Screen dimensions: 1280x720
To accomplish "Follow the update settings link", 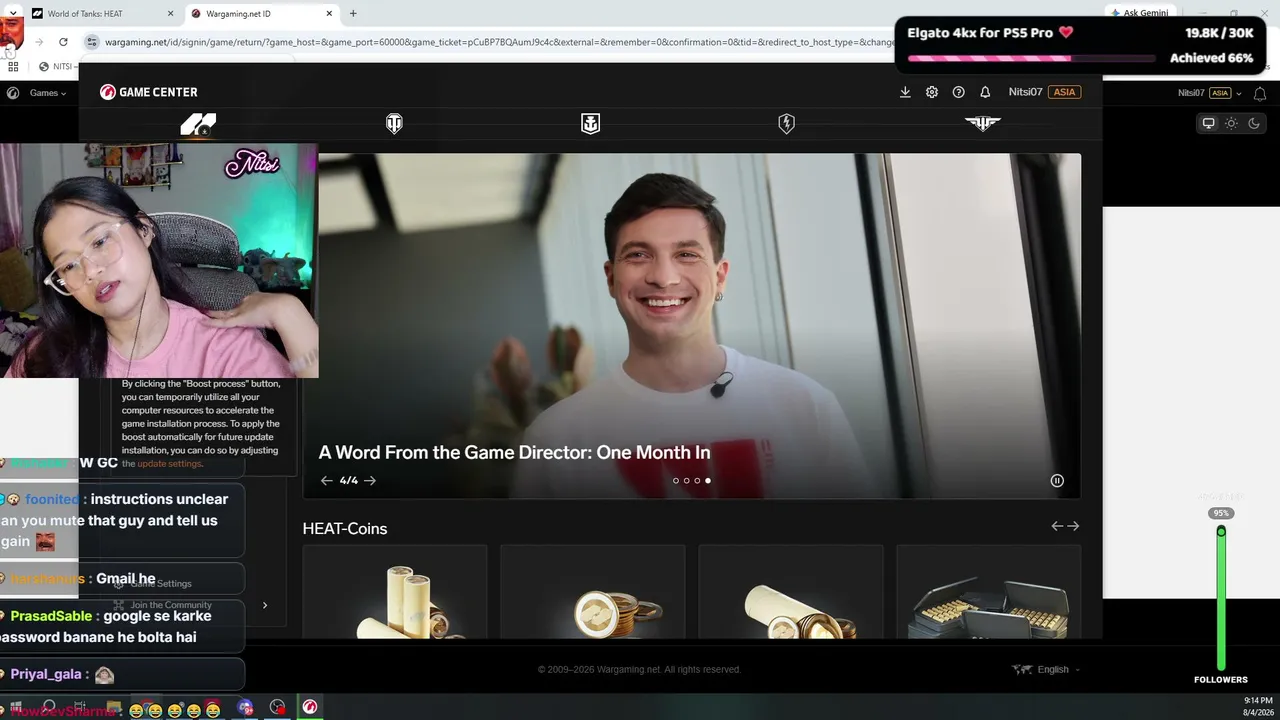I will tap(169, 464).
